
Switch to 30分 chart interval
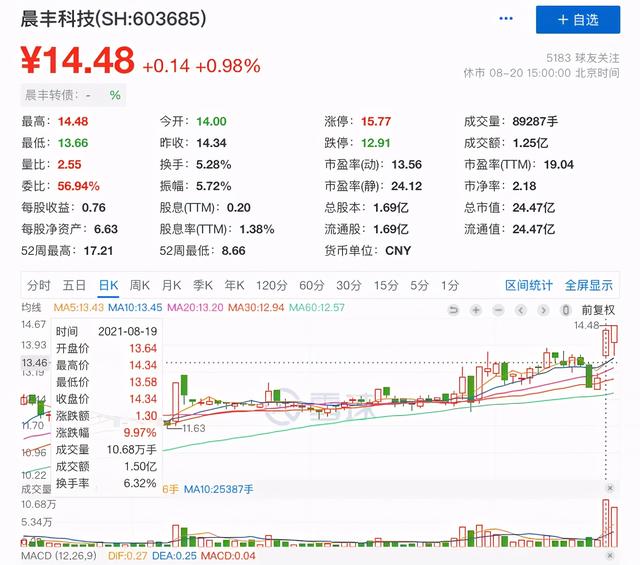coord(349,285)
